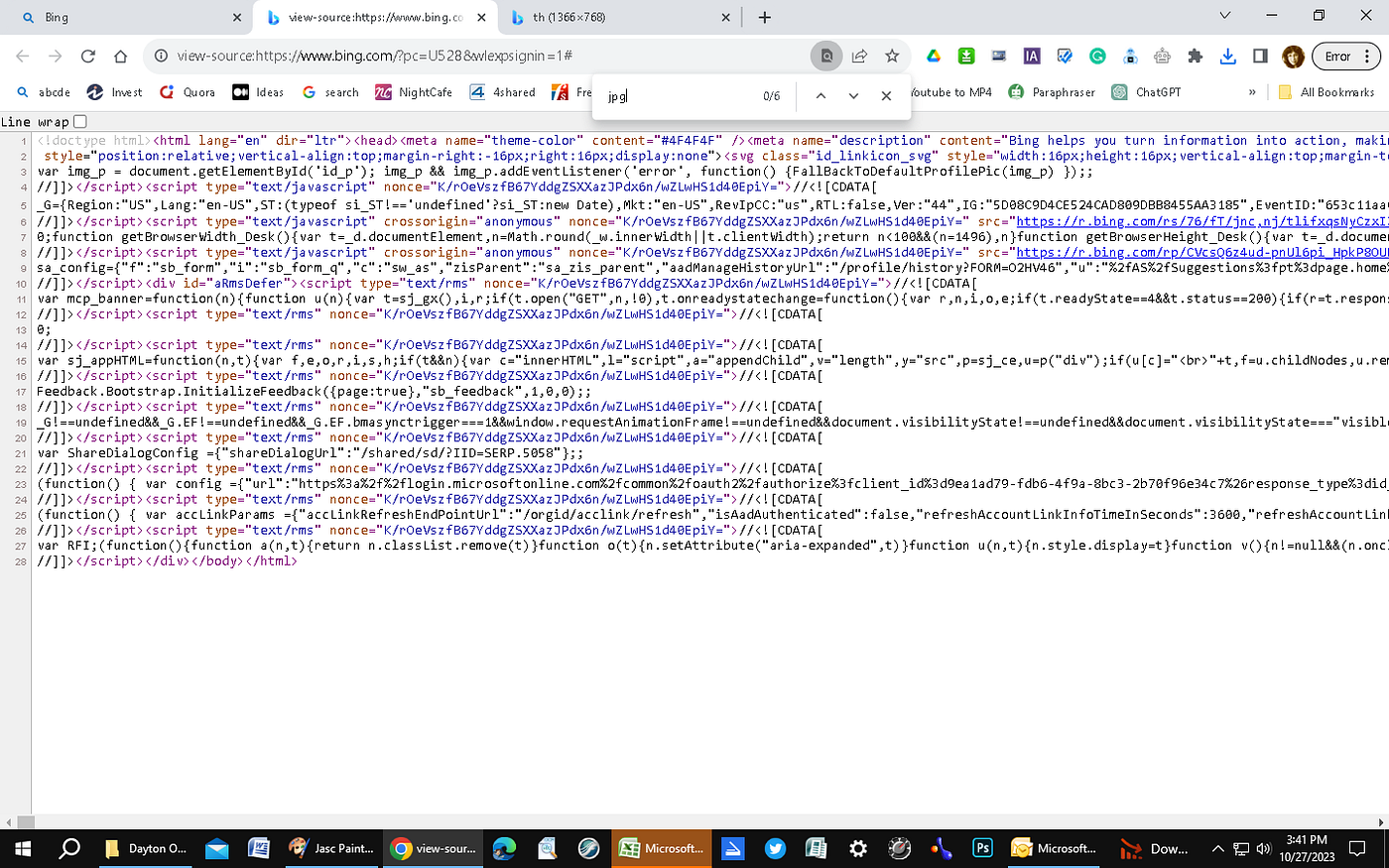Click the address bar URL
The width and height of the screenshot is (1389, 868).
375,57
